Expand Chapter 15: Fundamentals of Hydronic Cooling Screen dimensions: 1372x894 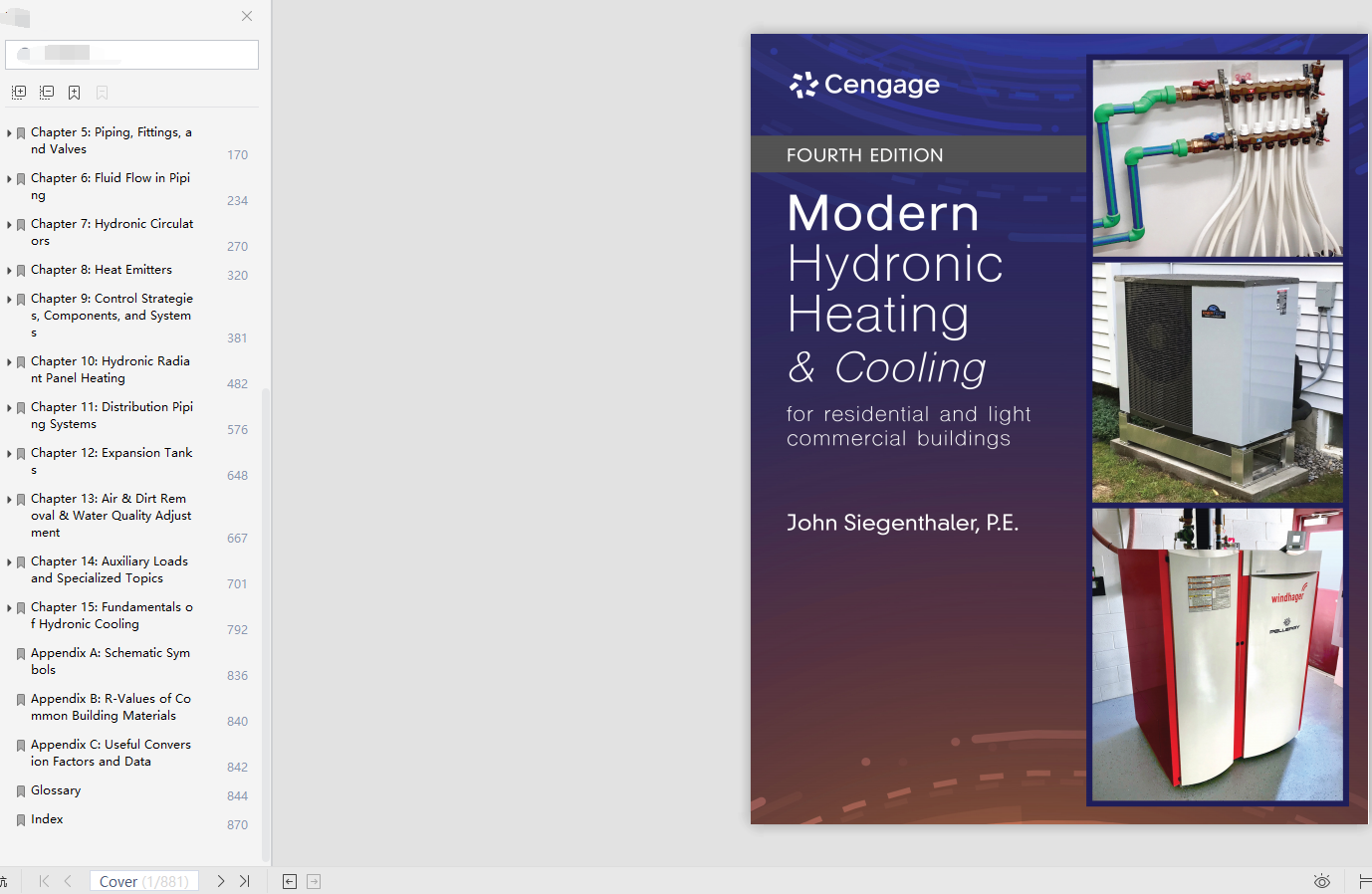[x=10, y=607]
